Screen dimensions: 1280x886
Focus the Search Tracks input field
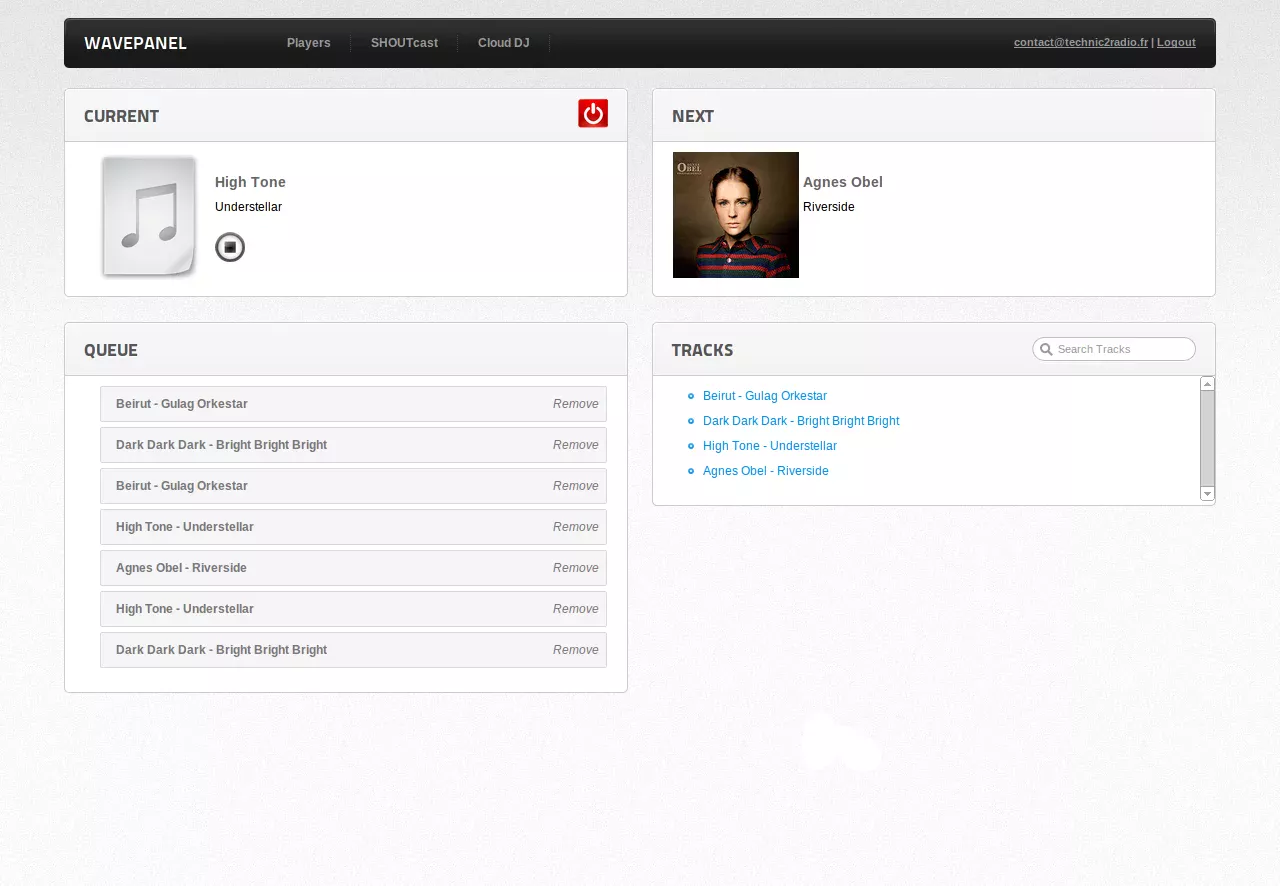tap(1120, 349)
